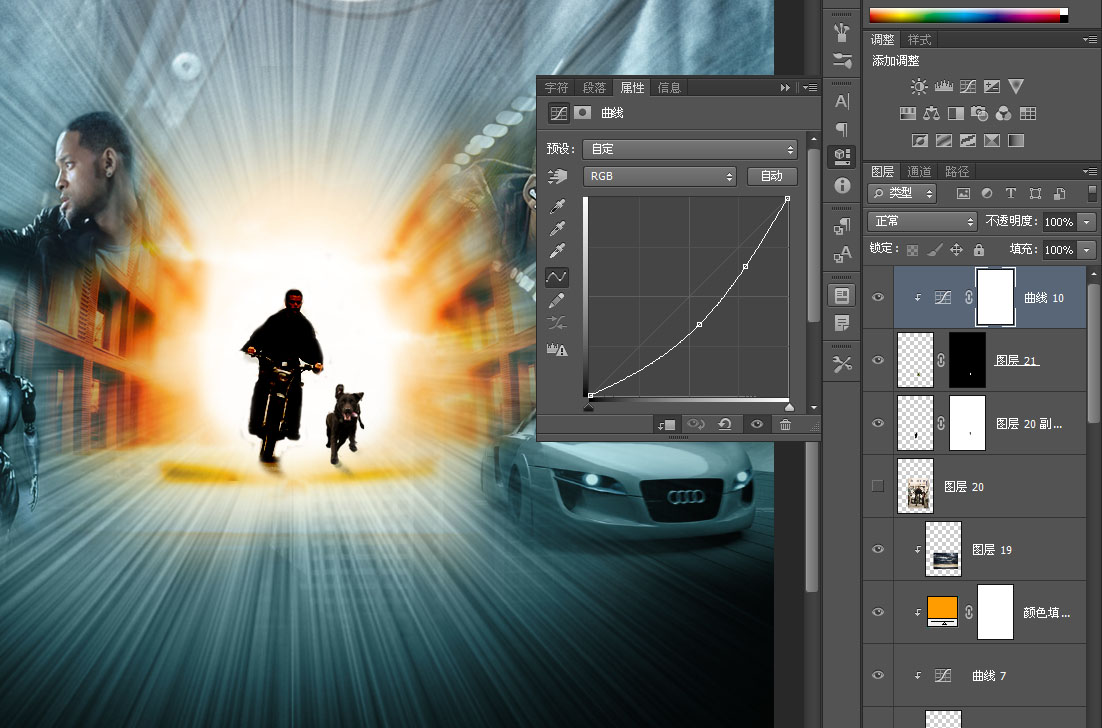Hide the 曲线 7 layer
The width and height of the screenshot is (1102, 728).
878,675
